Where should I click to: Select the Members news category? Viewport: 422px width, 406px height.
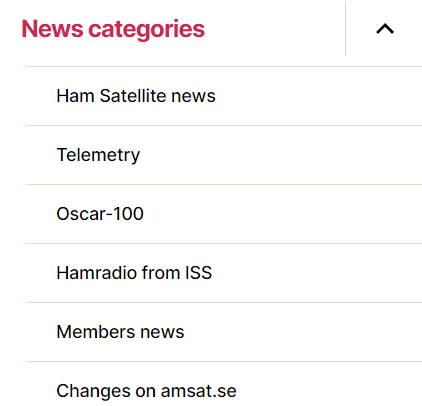120,332
